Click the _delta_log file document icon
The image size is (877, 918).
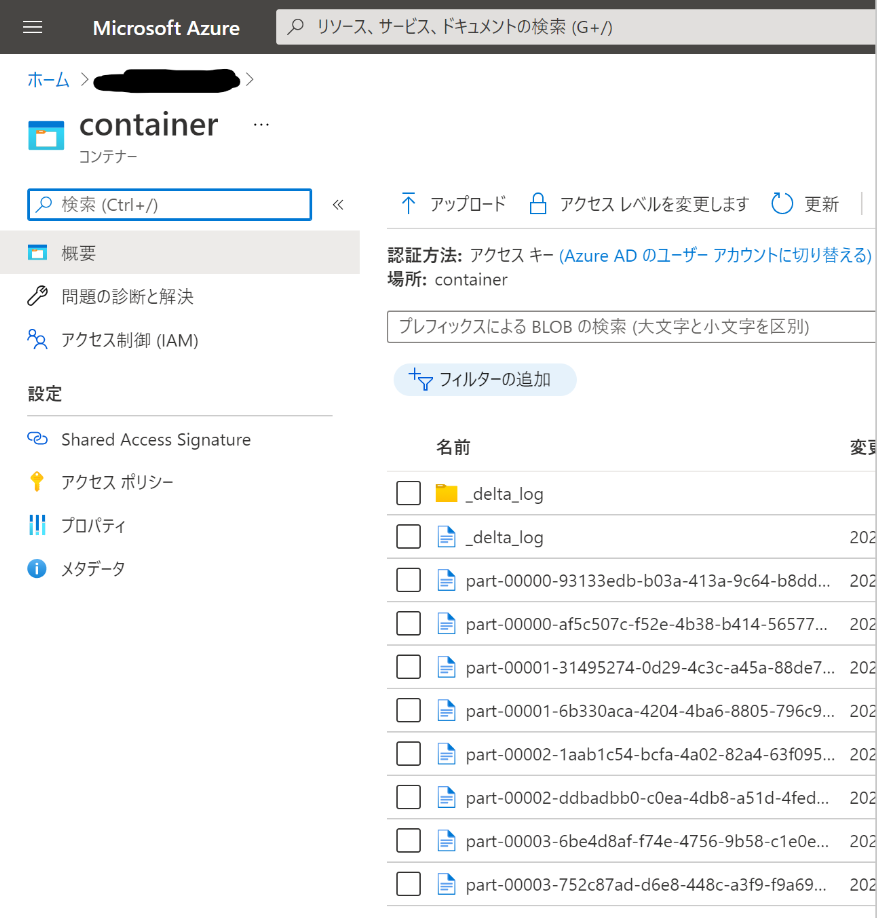click(446, 536)
